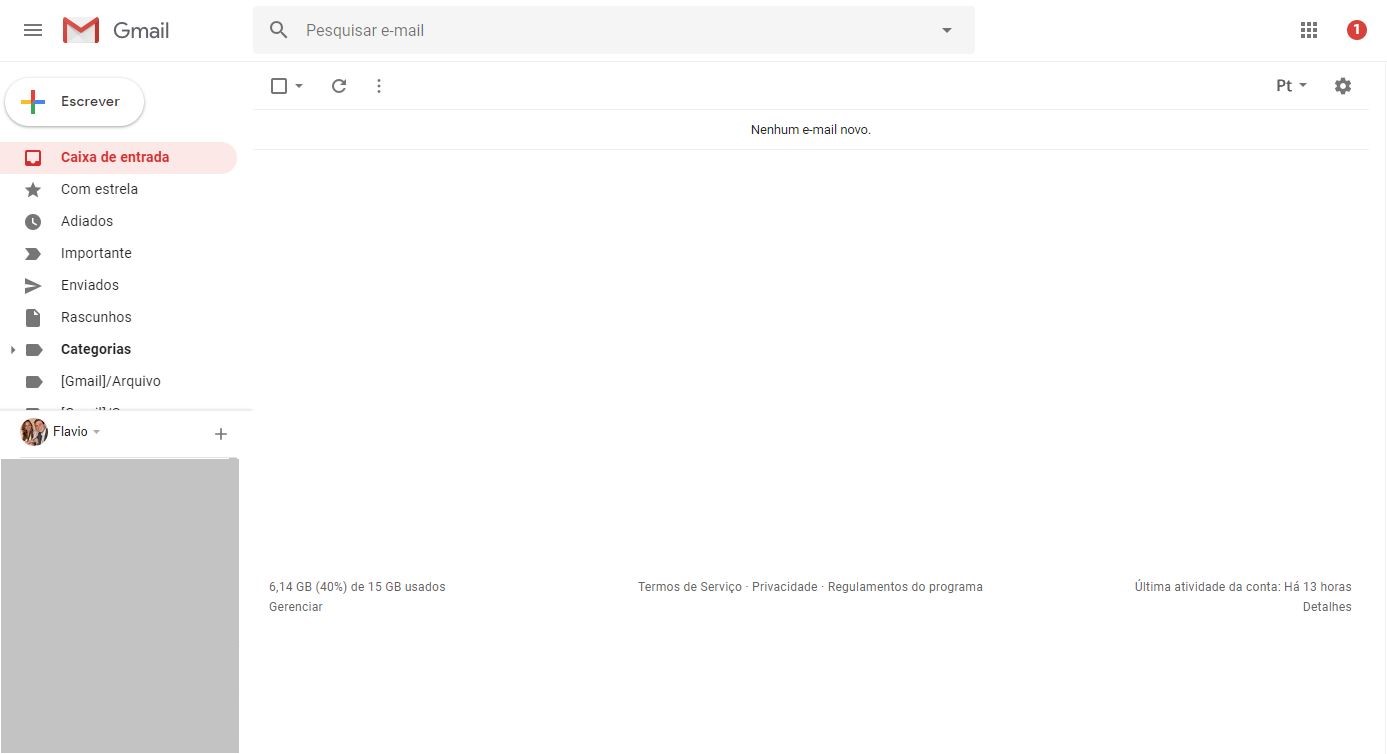Open the main navigation hamburger menu
Screen dimensions: 1387x754
[33, 30]
